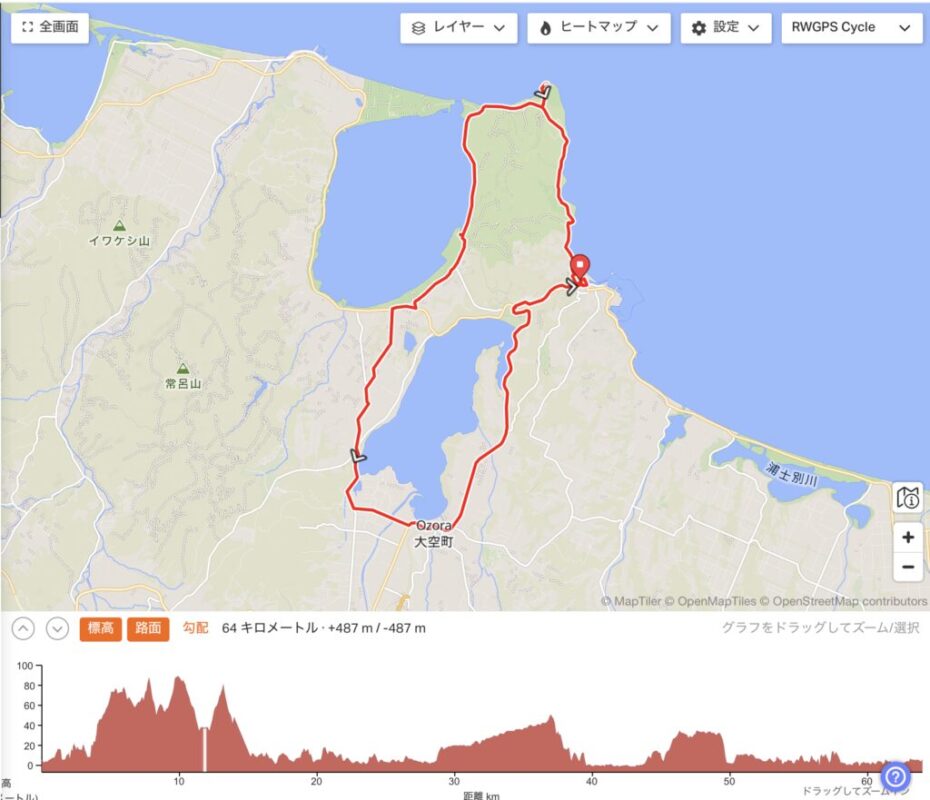Toggle the 路面 surface graph button
The width and height of the screenshot is (930, 800).
pyautogui.click(x=148, y=629)
